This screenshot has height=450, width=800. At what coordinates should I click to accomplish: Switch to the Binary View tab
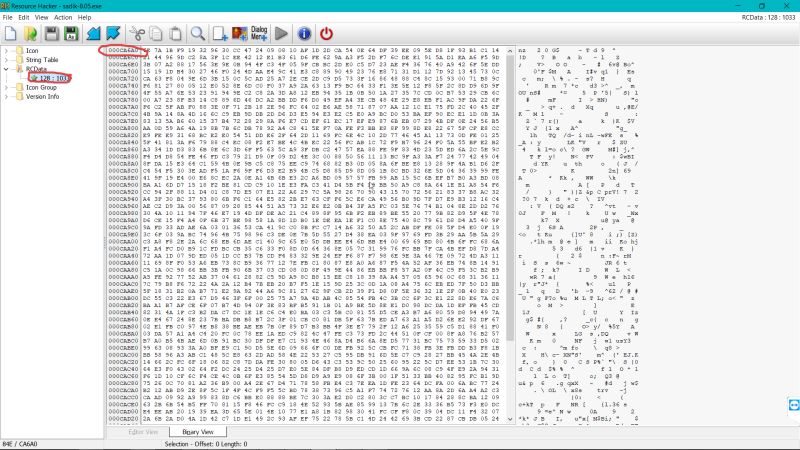pos(198,432)
